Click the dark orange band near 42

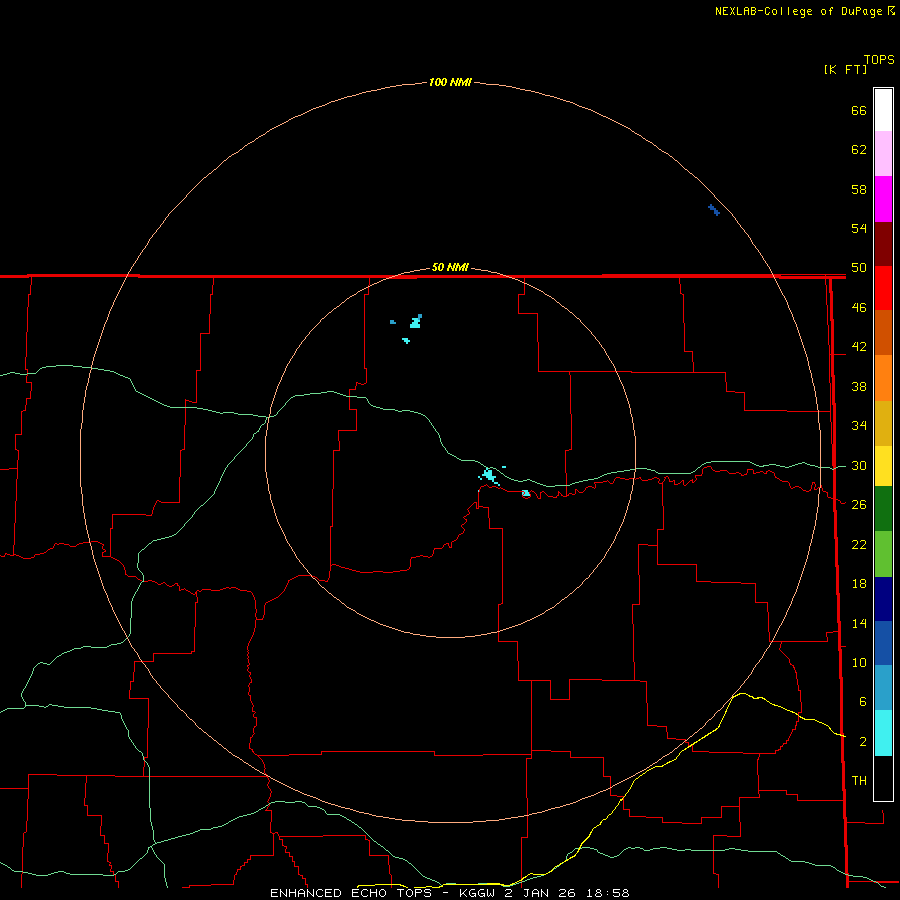pyautogui.click(x=883, y=333)
